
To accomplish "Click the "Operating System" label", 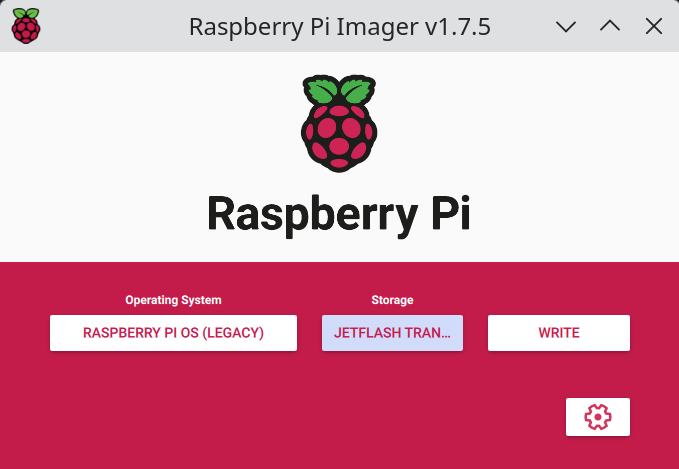I will point(173,300).
